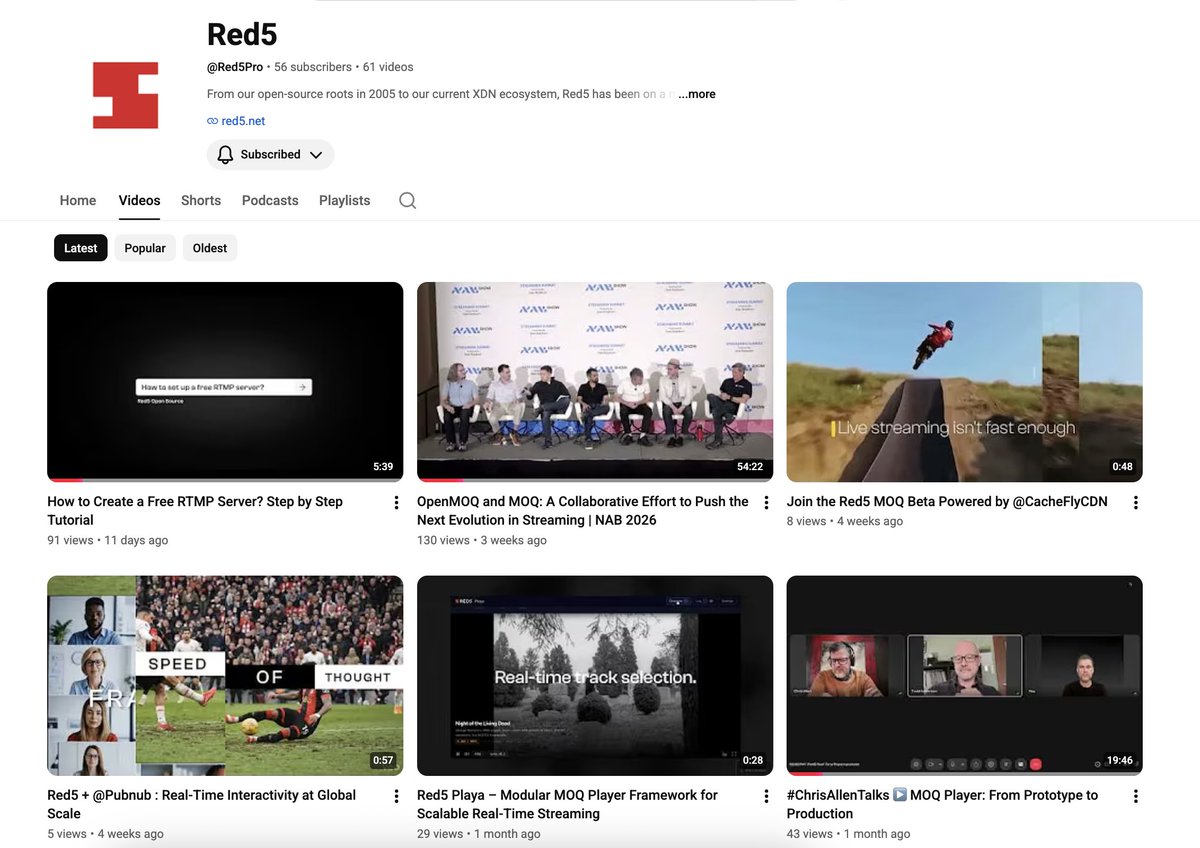The height and width of the screenshot is (848, 1200).
Task: Play the motorbike jump video thumbnail
Action: coord(964,382)
